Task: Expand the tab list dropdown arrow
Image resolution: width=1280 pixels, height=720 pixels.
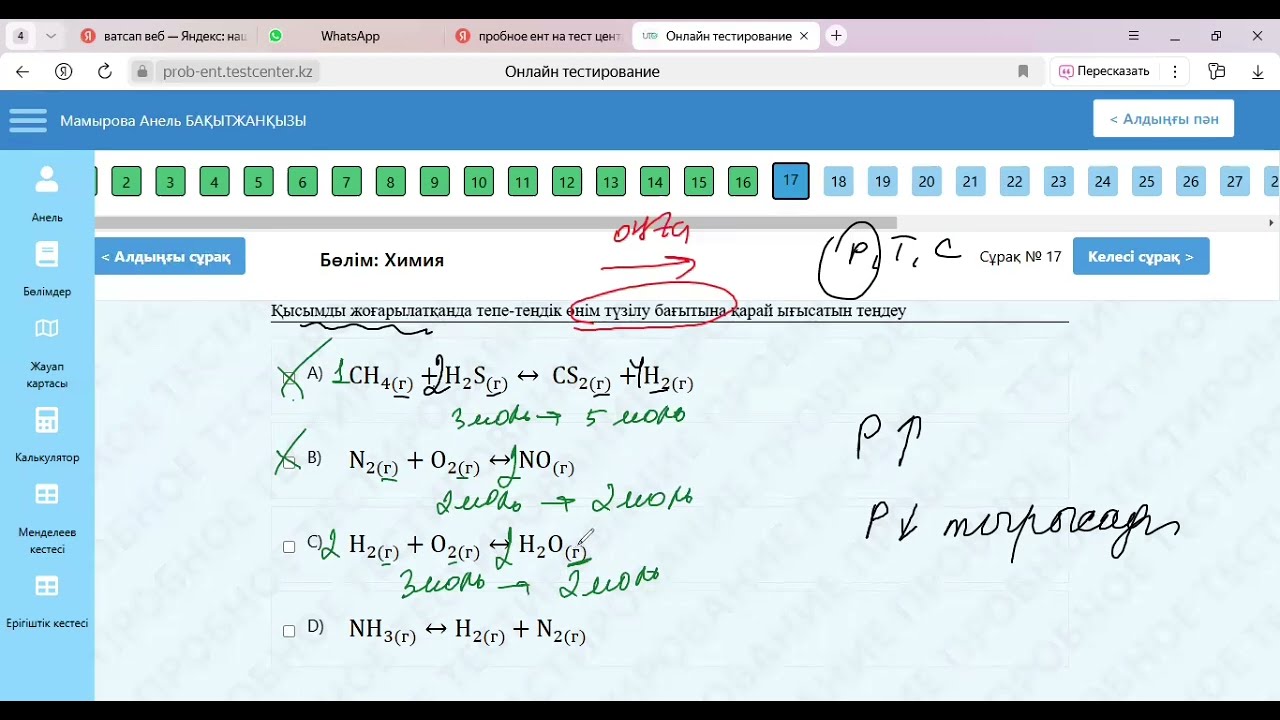Action: tap(51, 35)
